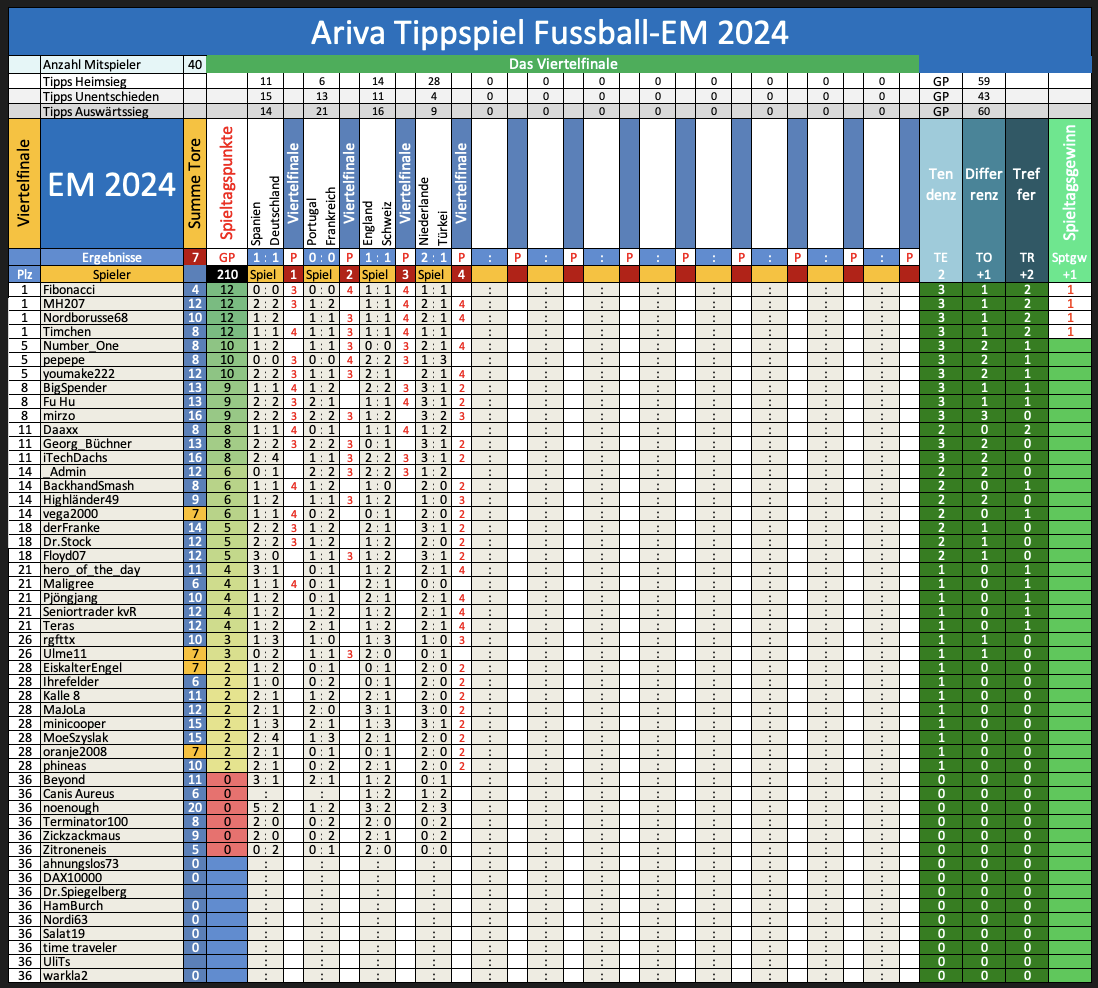Select the yellow Spieler header cell
The height and width of the screenshot is (988, 1098).
(x=111, y=273)
